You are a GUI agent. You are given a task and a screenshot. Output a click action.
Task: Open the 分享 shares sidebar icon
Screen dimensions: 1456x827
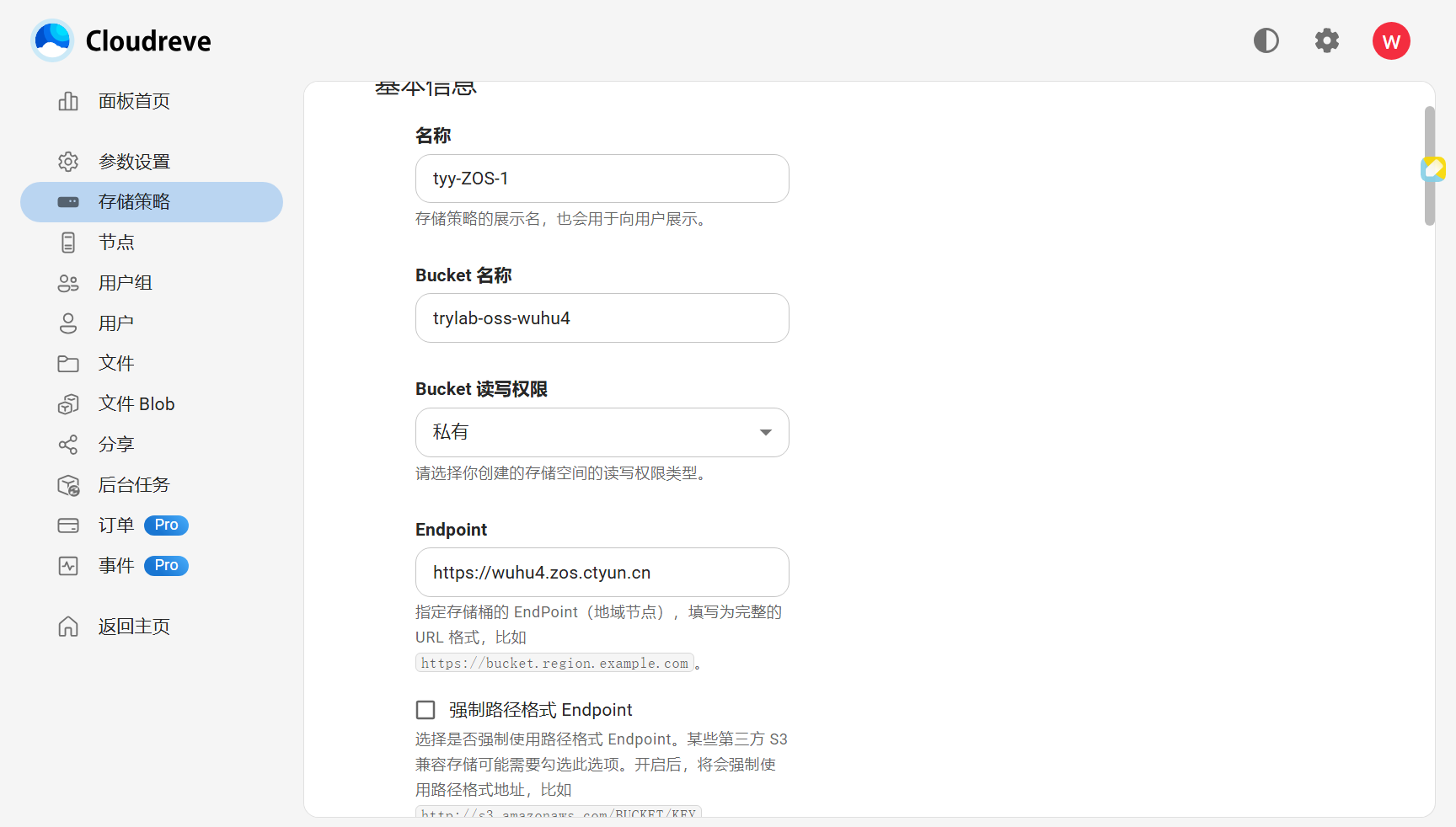click(68, 445)
